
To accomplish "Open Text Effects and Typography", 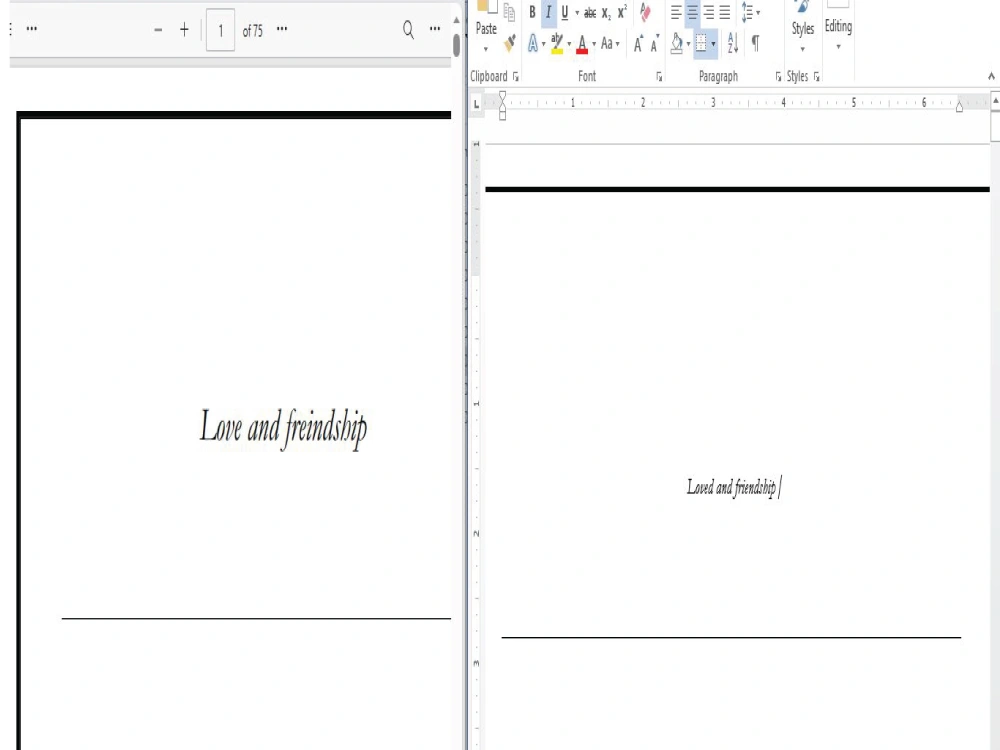I will pos(533,43).
